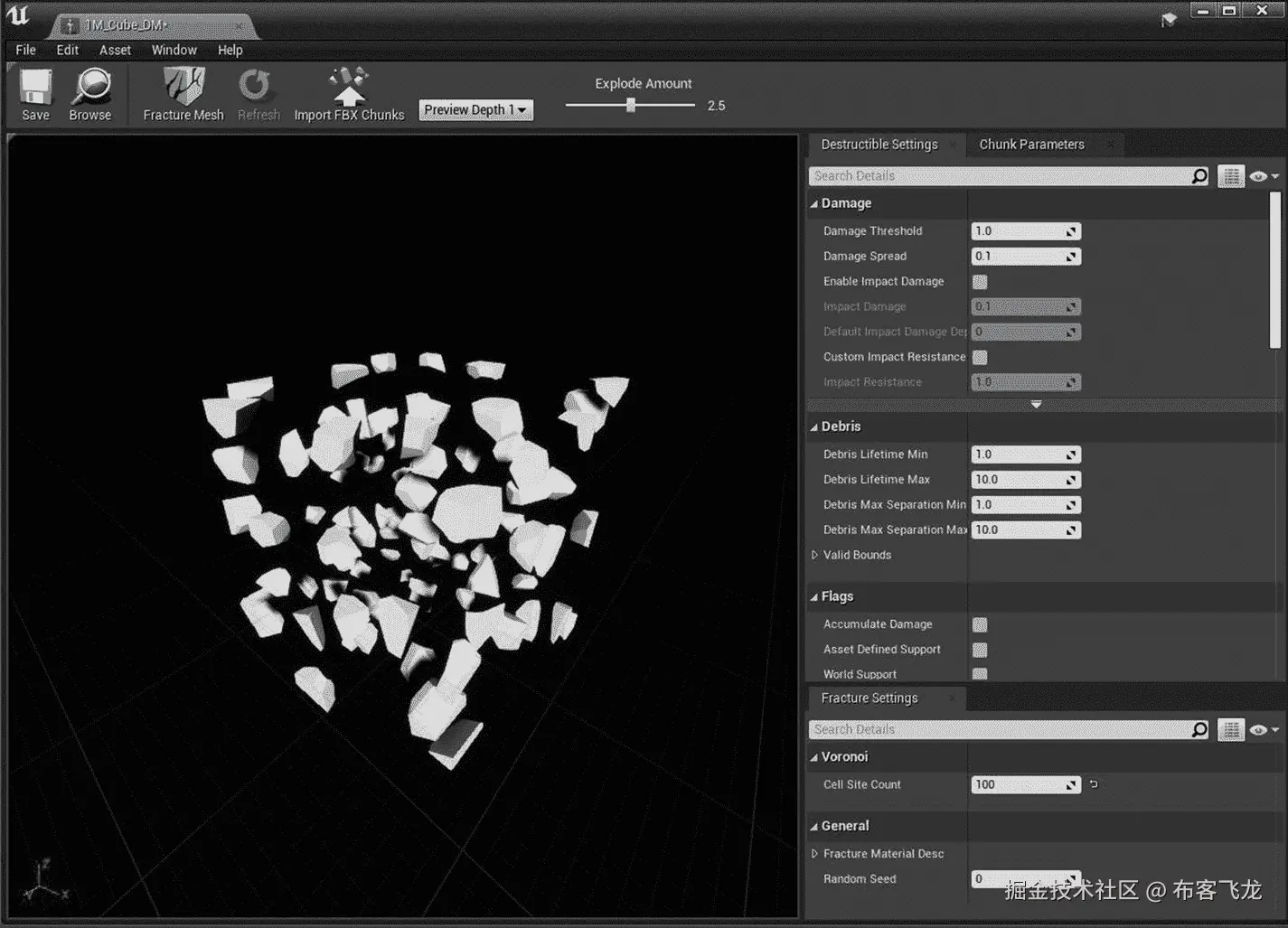Click the Fracture Mesh icon
Viewport: 1288px width, 928px height.
tap(183, 87)
